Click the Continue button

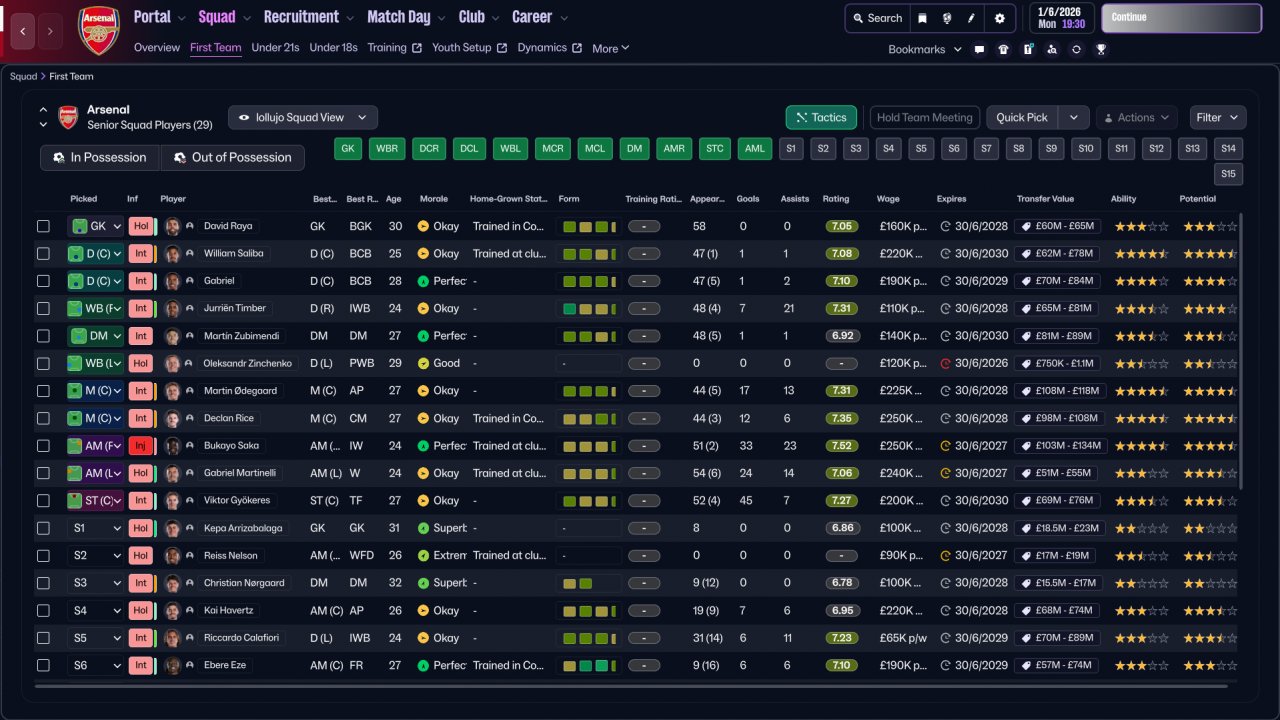[1181, 18]
